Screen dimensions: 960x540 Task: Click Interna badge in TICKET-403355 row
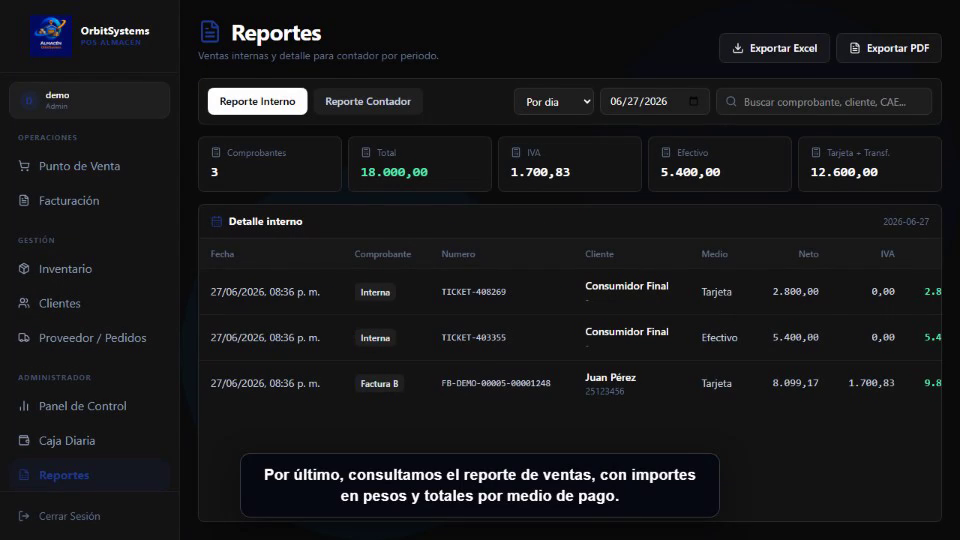pos(375,338)
